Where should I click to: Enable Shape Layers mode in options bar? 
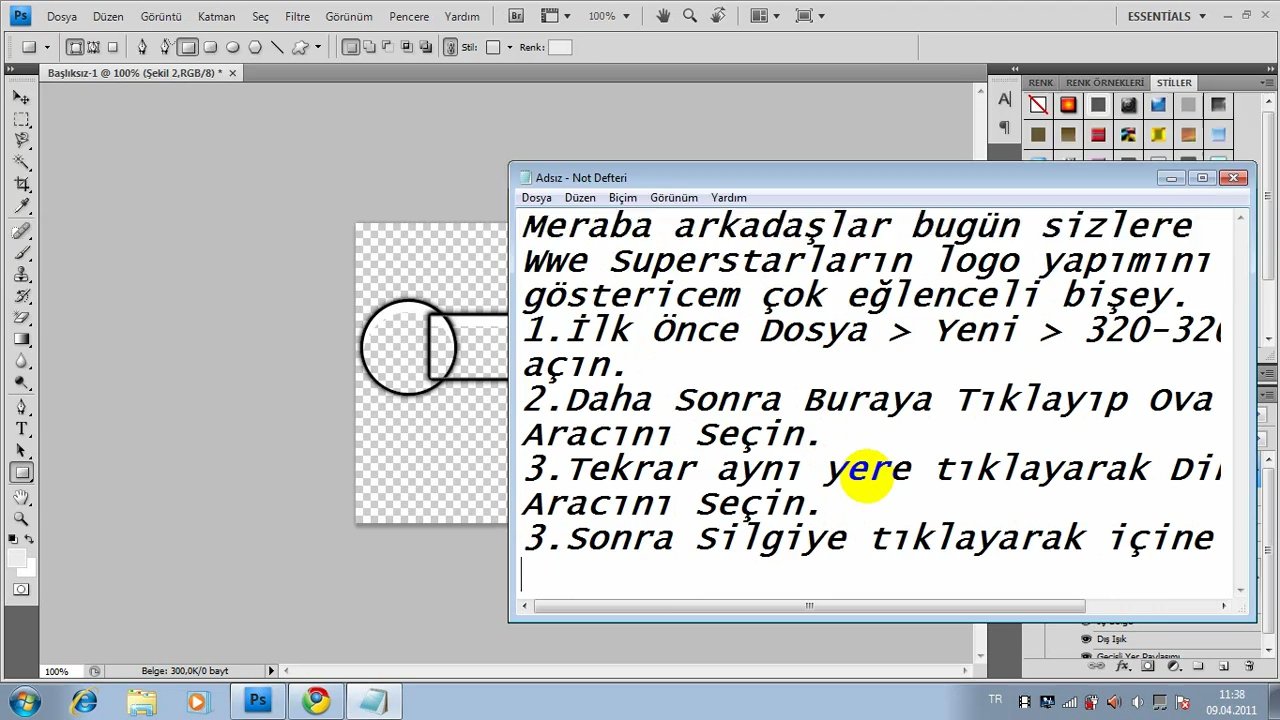tap(75, 47)
